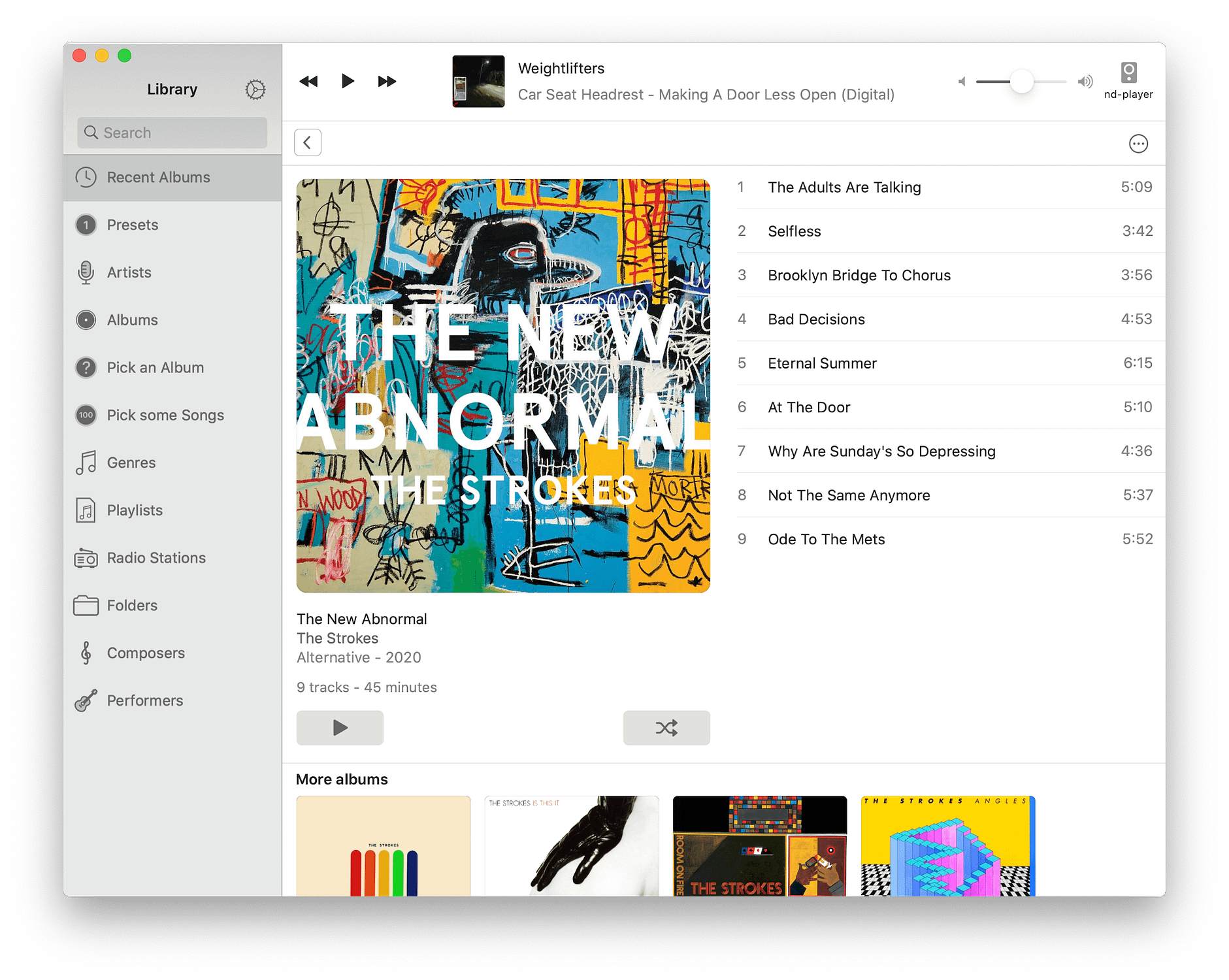Viewport: 1229px width, 980px height.
Task: Click the Playlists document icon
Action: pos(86,510)
